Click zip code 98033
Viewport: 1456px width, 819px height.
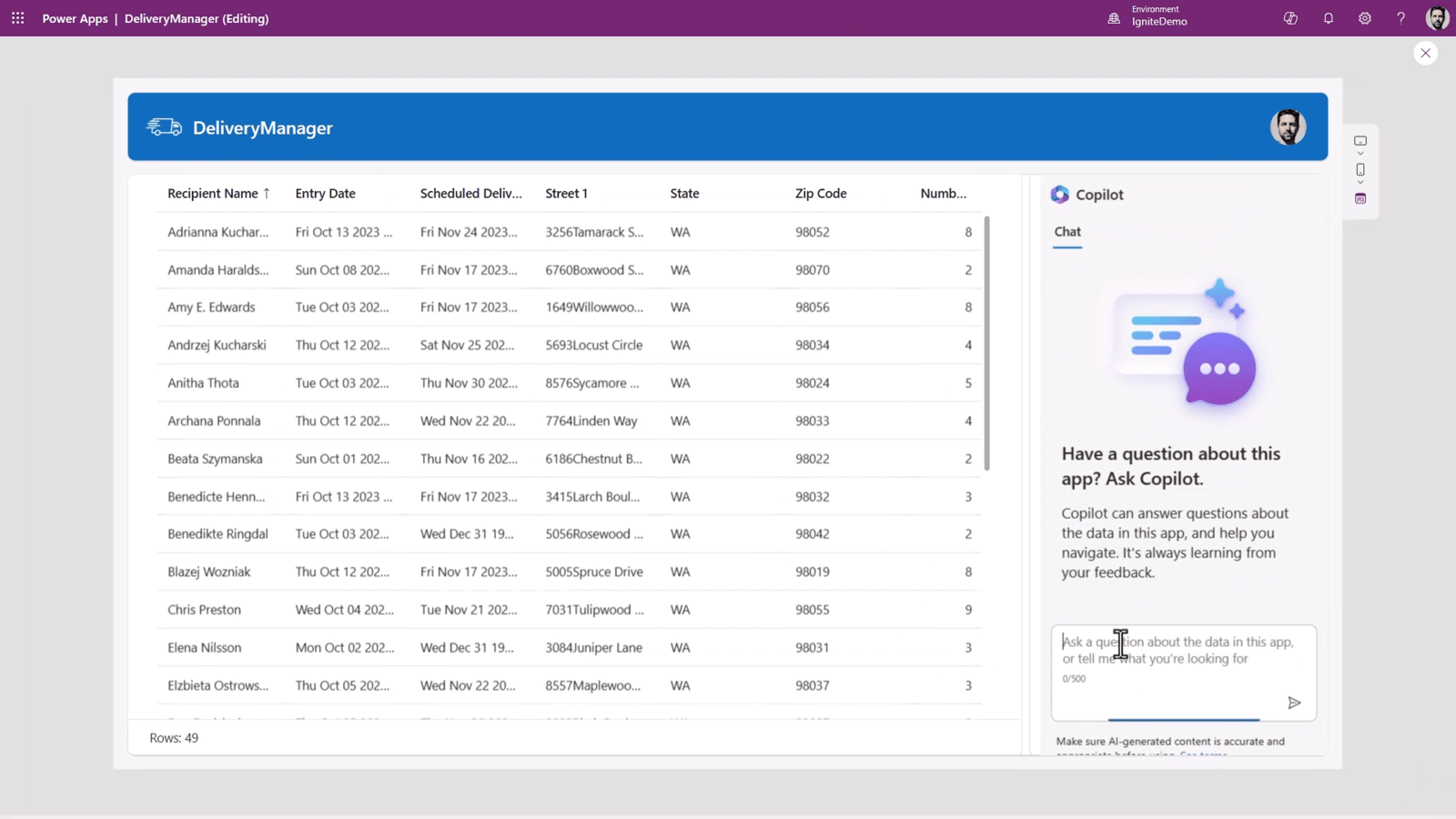click(x=812, y=421)
